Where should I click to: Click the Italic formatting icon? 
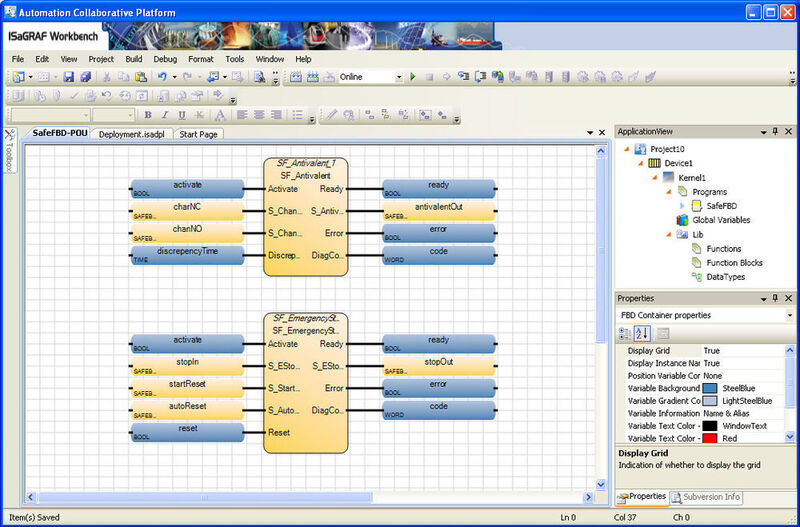tap(165, 116)
